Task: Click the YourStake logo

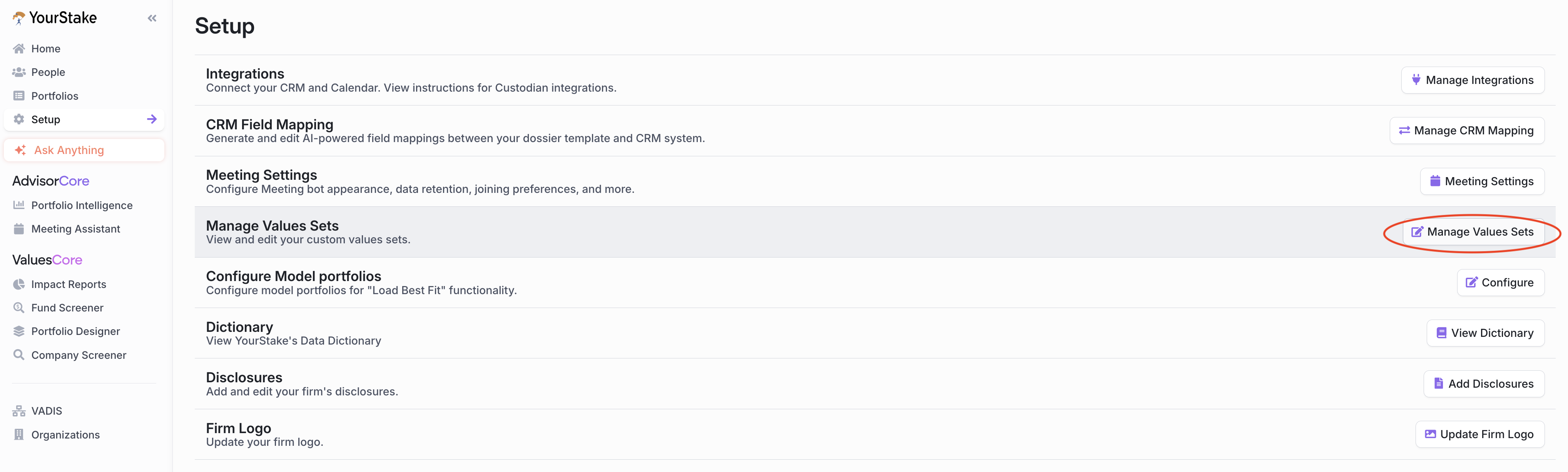Action: [55, 18]
